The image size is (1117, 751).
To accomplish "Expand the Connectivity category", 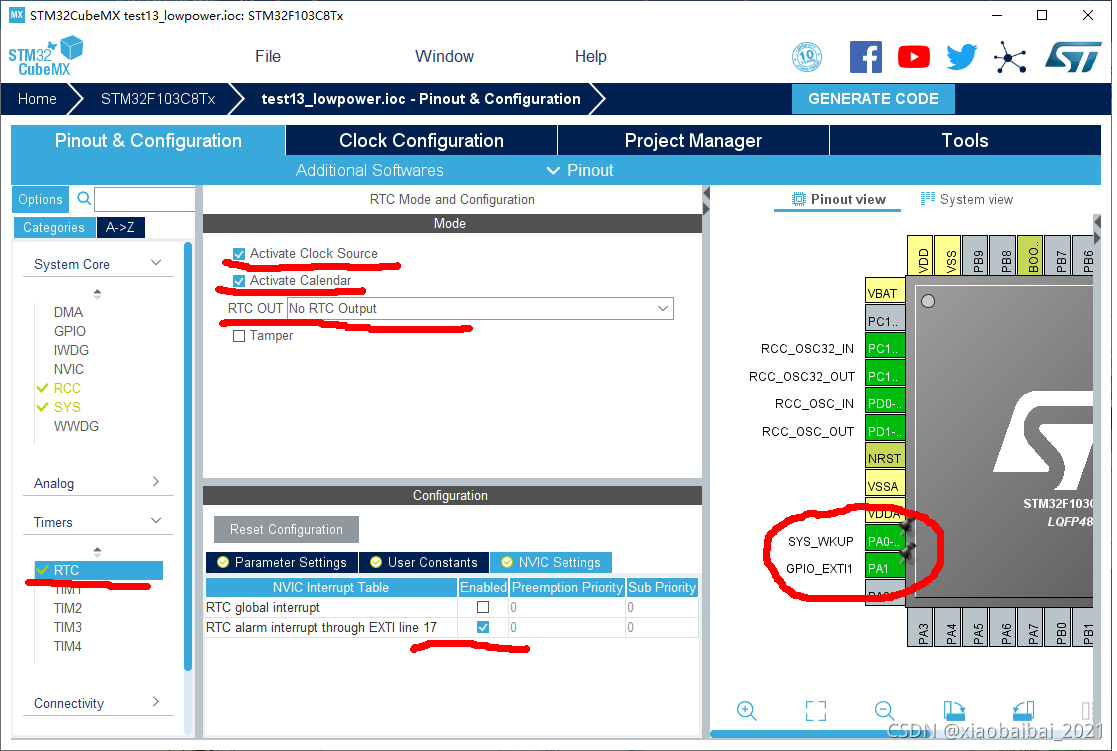I will [156, 702].
